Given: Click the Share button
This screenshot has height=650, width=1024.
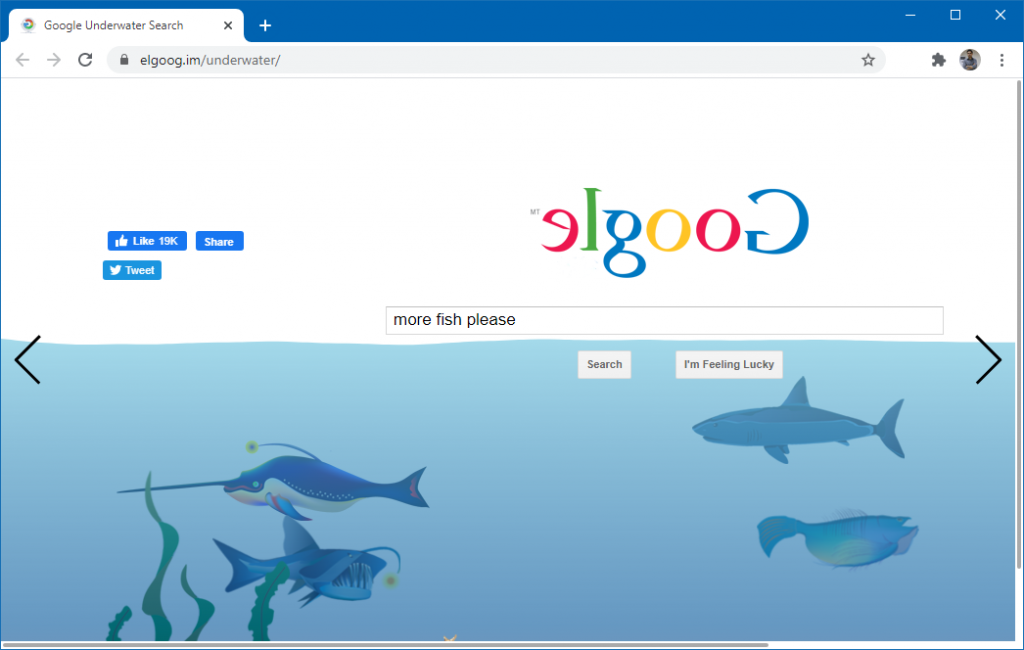Looking at the screenshot, I should pyautogui.click(x=219, y=240).
